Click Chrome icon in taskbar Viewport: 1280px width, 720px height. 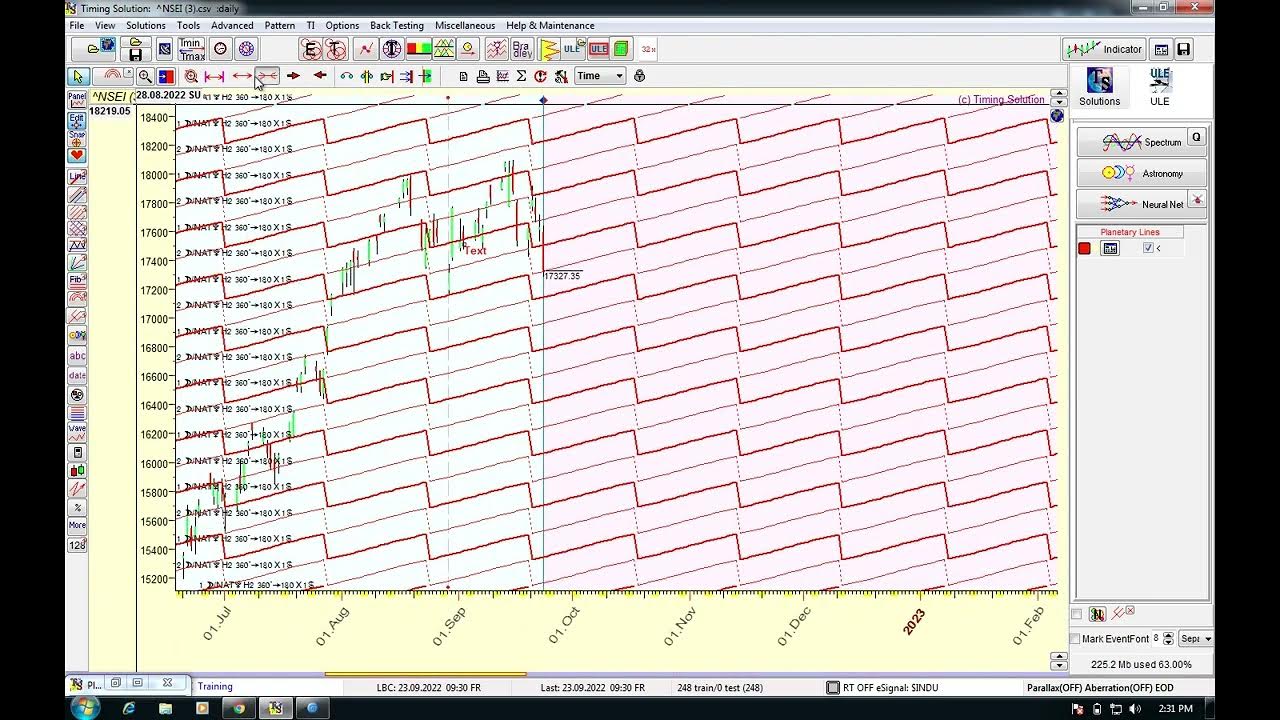(239, 708)
